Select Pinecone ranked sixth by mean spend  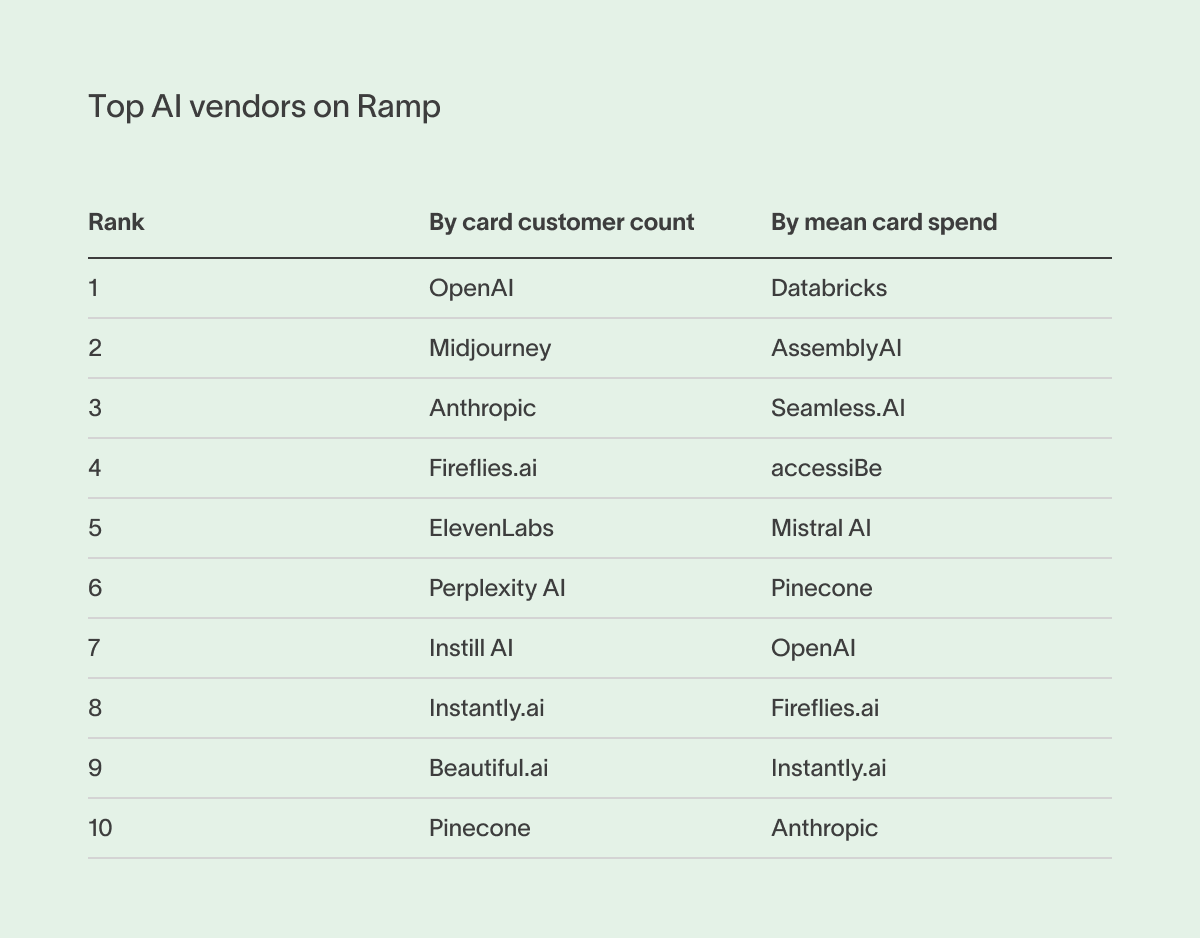click(x=821, y=588)
